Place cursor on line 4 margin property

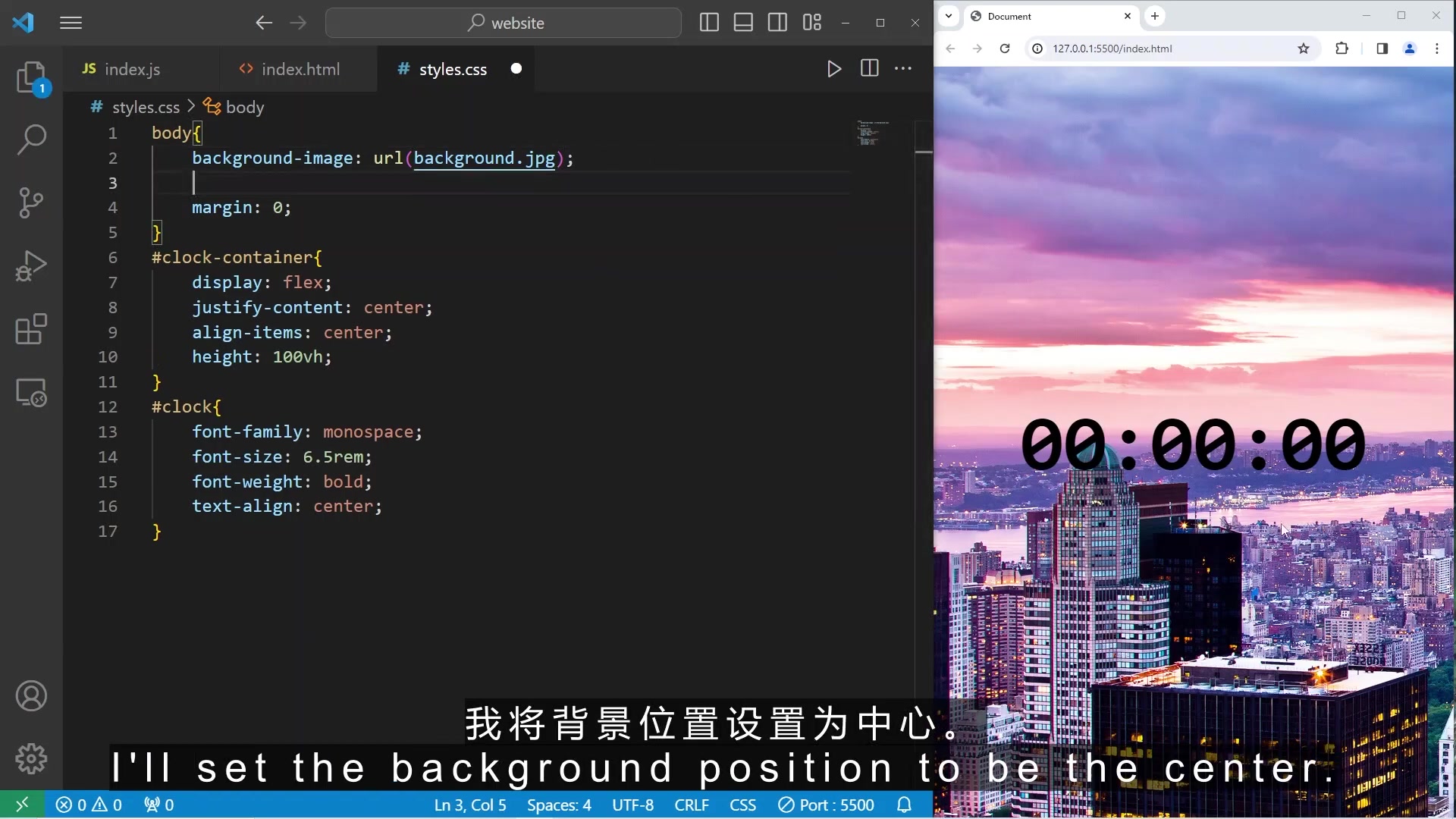pos(241,207)
